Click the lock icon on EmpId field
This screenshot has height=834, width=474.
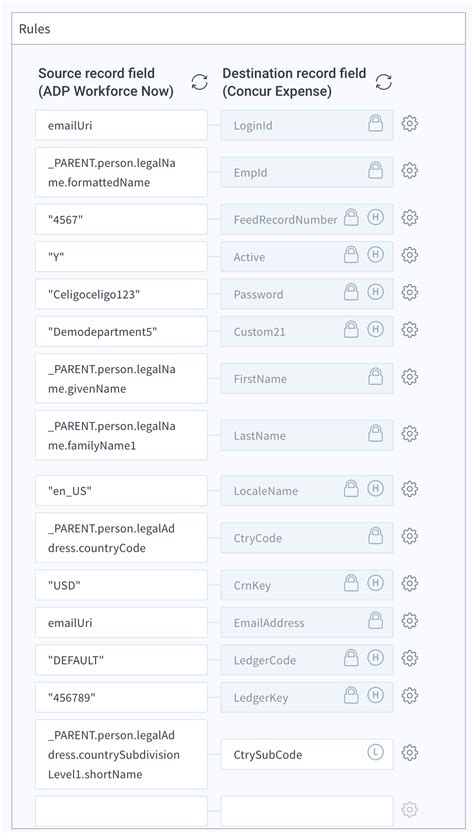(376, 171)
